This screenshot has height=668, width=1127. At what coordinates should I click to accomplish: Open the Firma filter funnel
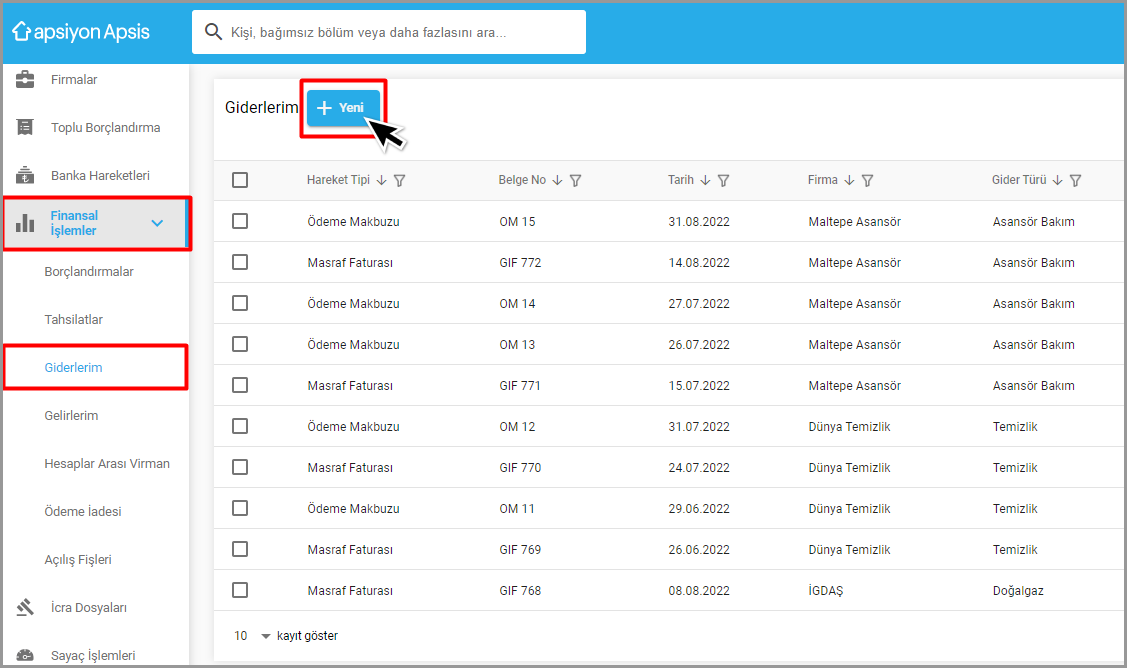[868, 180]
